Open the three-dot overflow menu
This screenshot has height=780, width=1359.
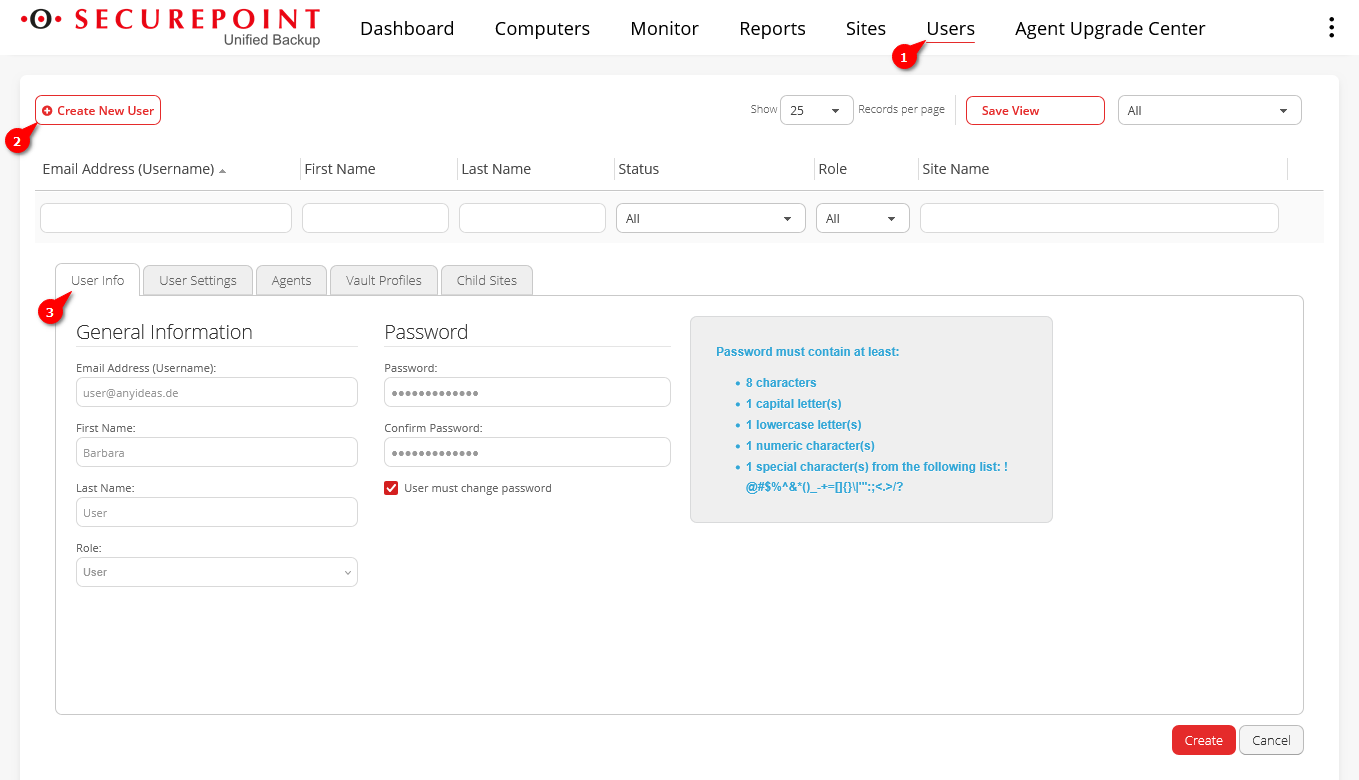(x=1330, y=28)
